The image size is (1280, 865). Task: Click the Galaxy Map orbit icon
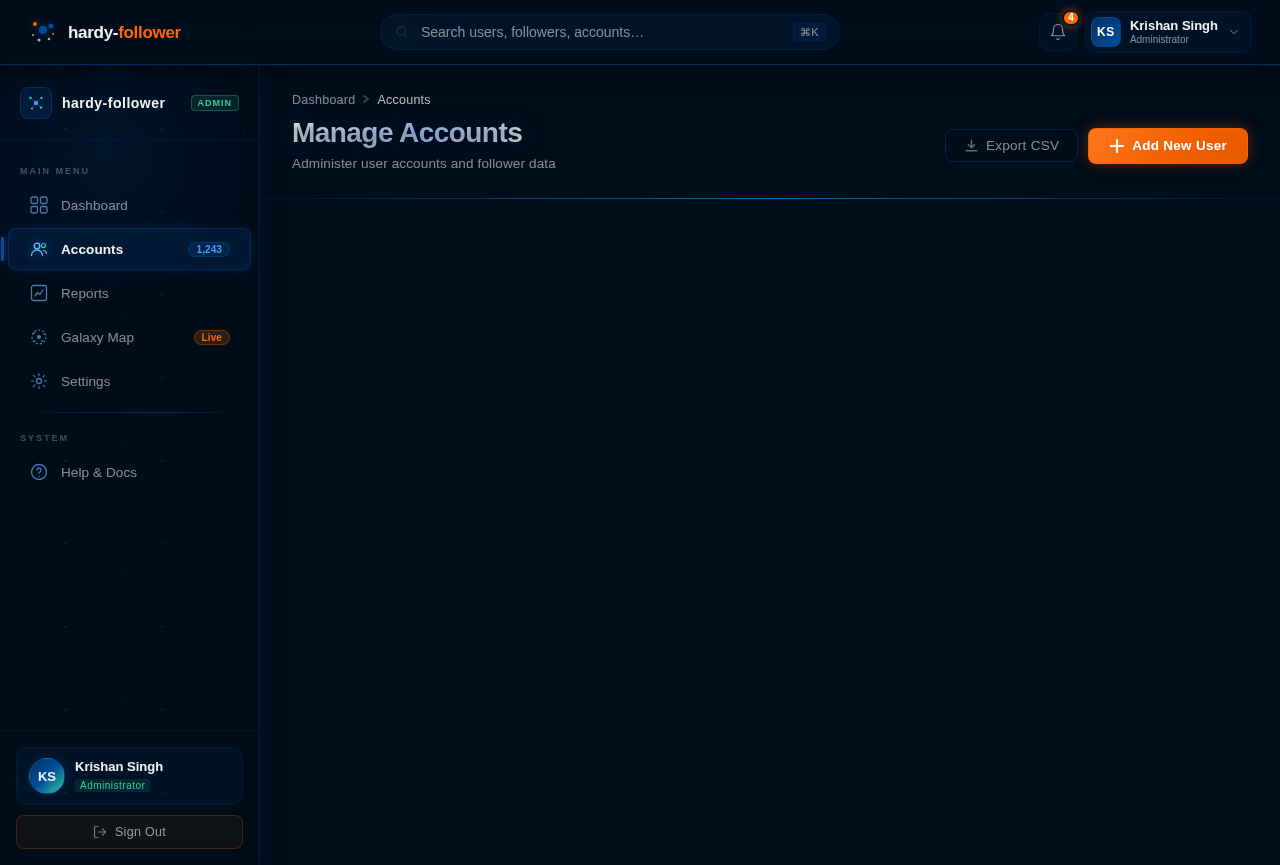[x=39, y=337]
